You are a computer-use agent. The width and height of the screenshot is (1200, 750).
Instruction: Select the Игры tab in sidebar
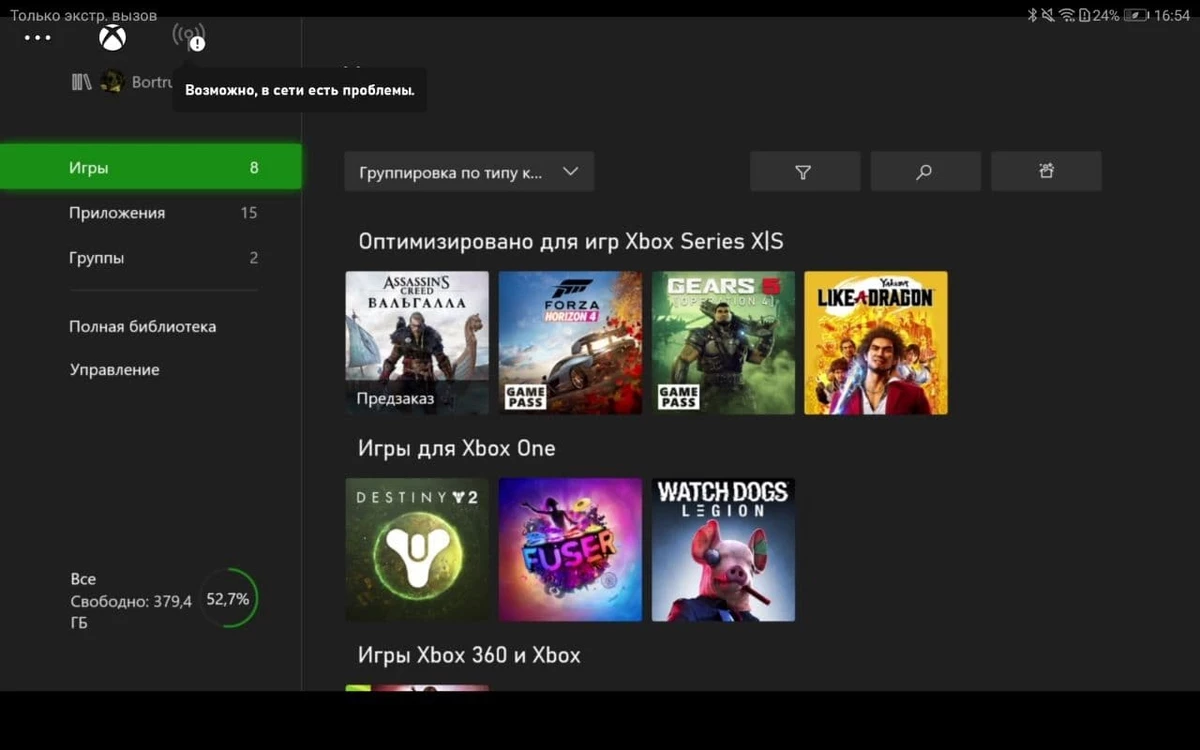tap(151, 167)
